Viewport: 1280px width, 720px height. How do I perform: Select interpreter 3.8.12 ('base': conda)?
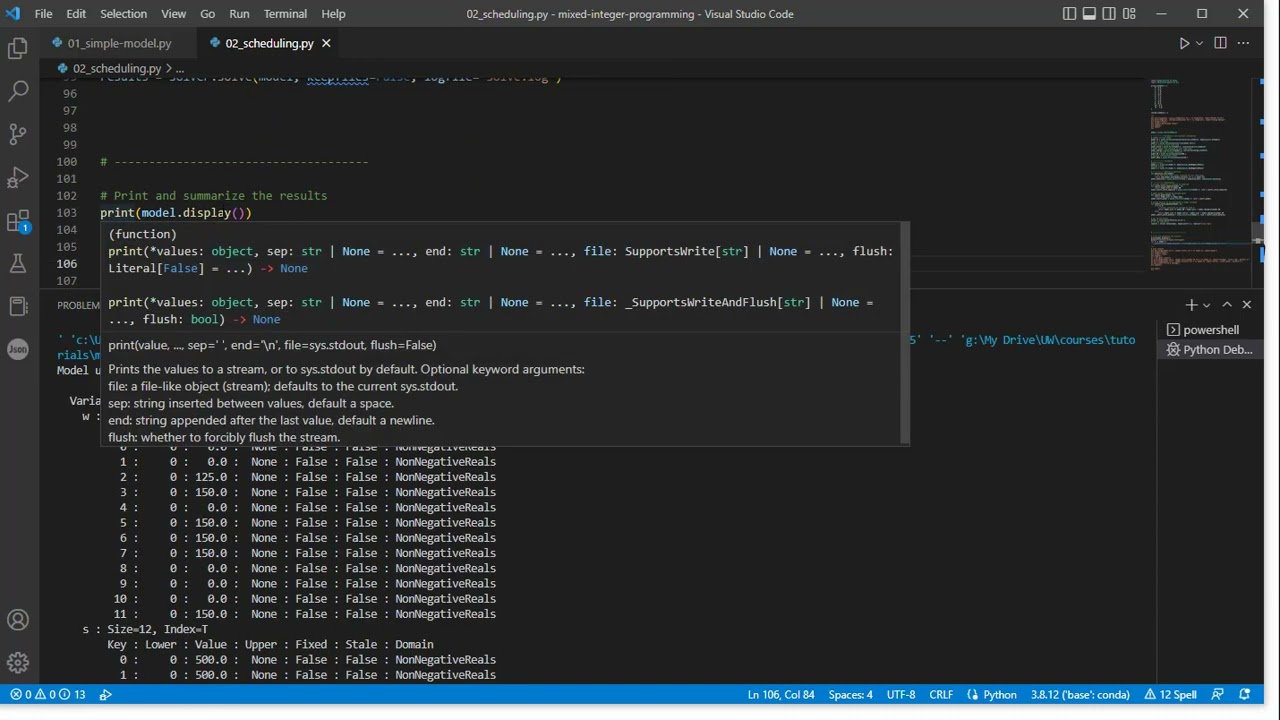[1080, 694]
